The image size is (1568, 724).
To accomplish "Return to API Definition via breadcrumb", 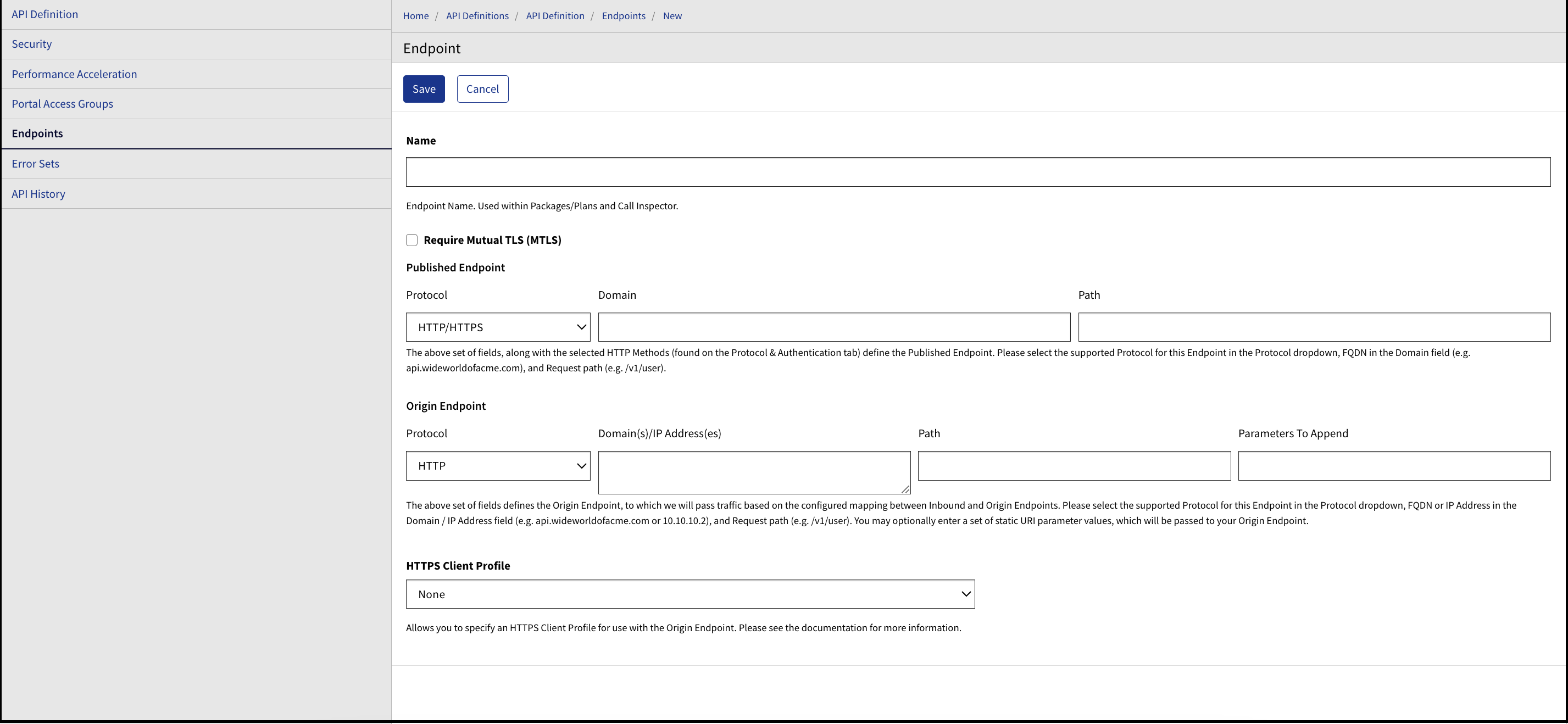I will 554,16.
